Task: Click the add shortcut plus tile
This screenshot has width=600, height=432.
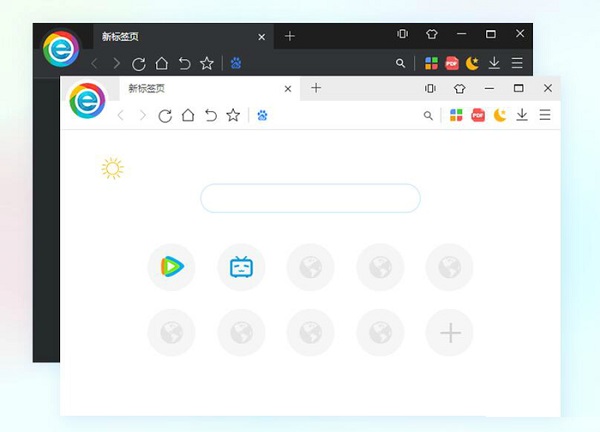Action: [450, 333]
